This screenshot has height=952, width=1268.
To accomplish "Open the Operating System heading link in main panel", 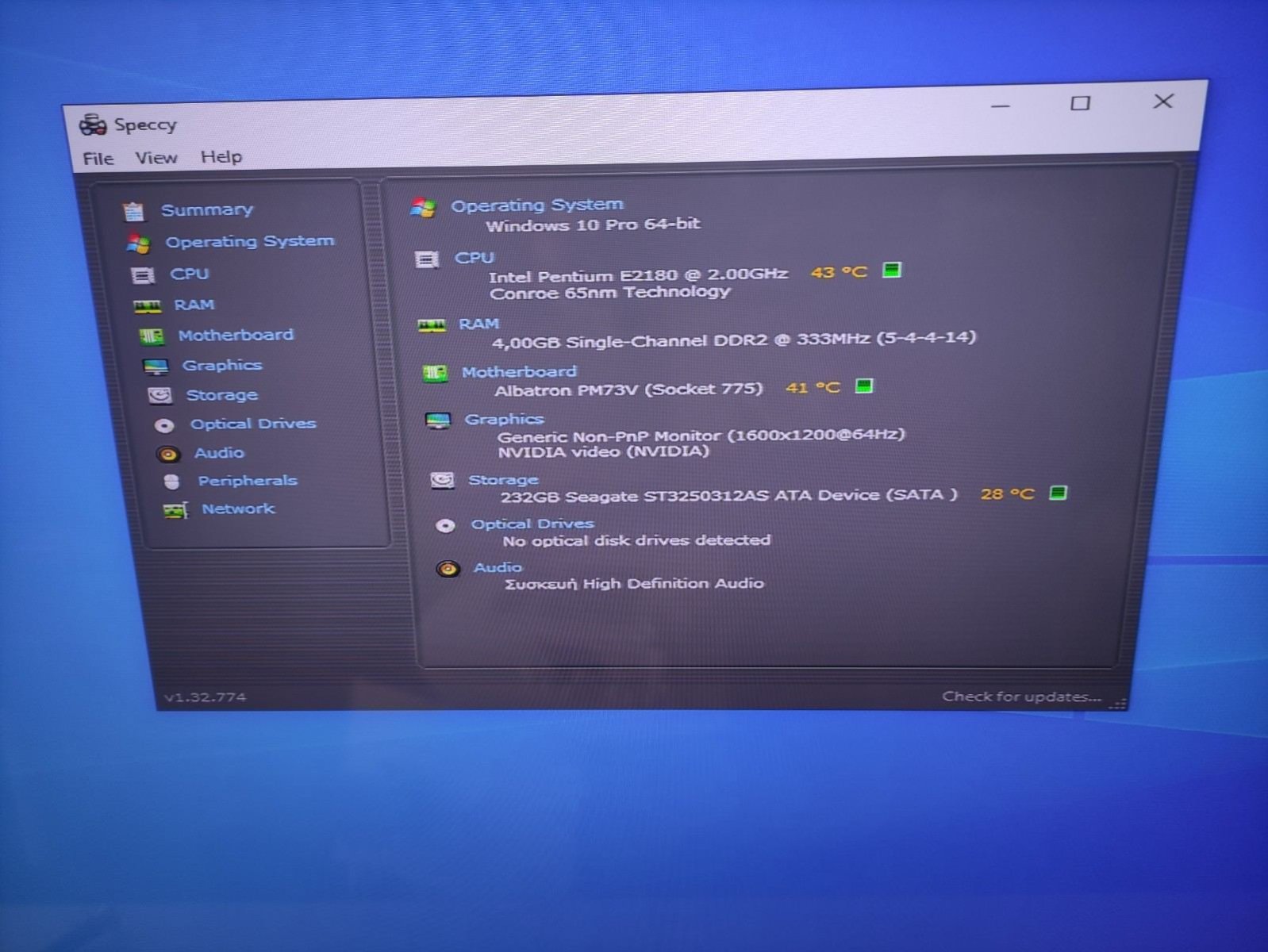I will [x=537, y=205].
